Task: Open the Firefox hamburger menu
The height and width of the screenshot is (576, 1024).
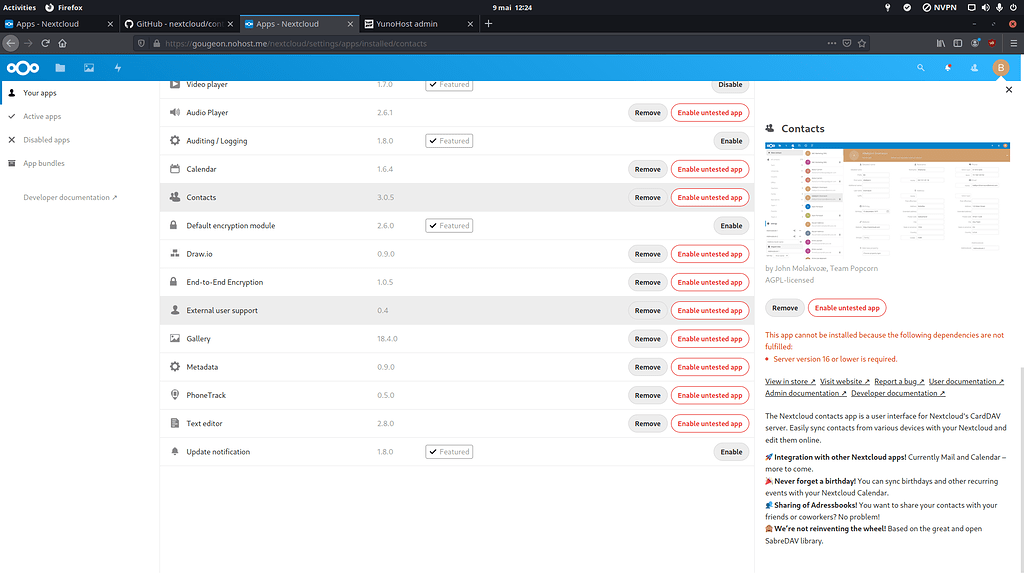Action: (1013, 43)
